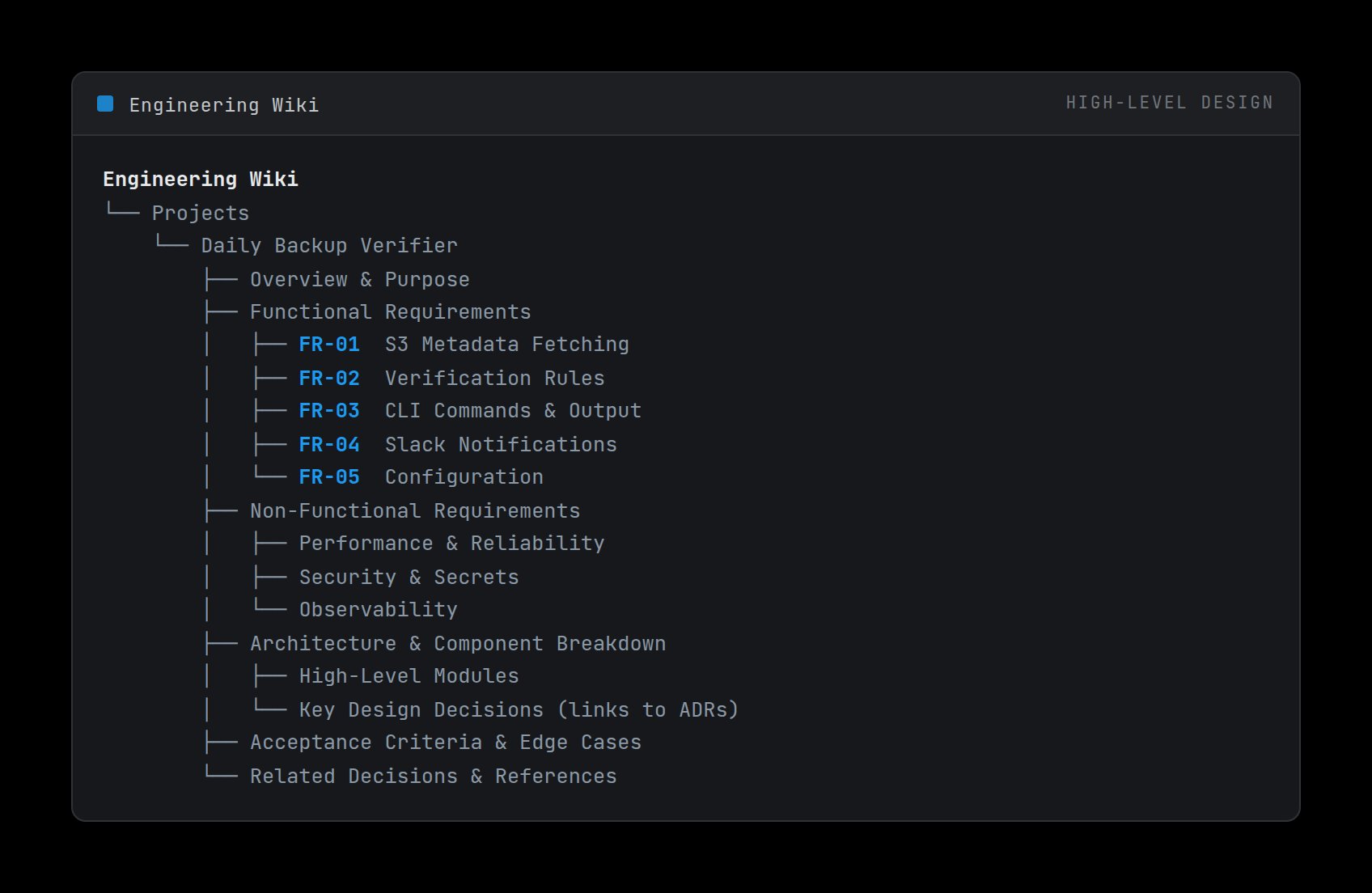
Task: Select Acceptance Criteria & Edge Cases
Action: (x=446, y=743)
